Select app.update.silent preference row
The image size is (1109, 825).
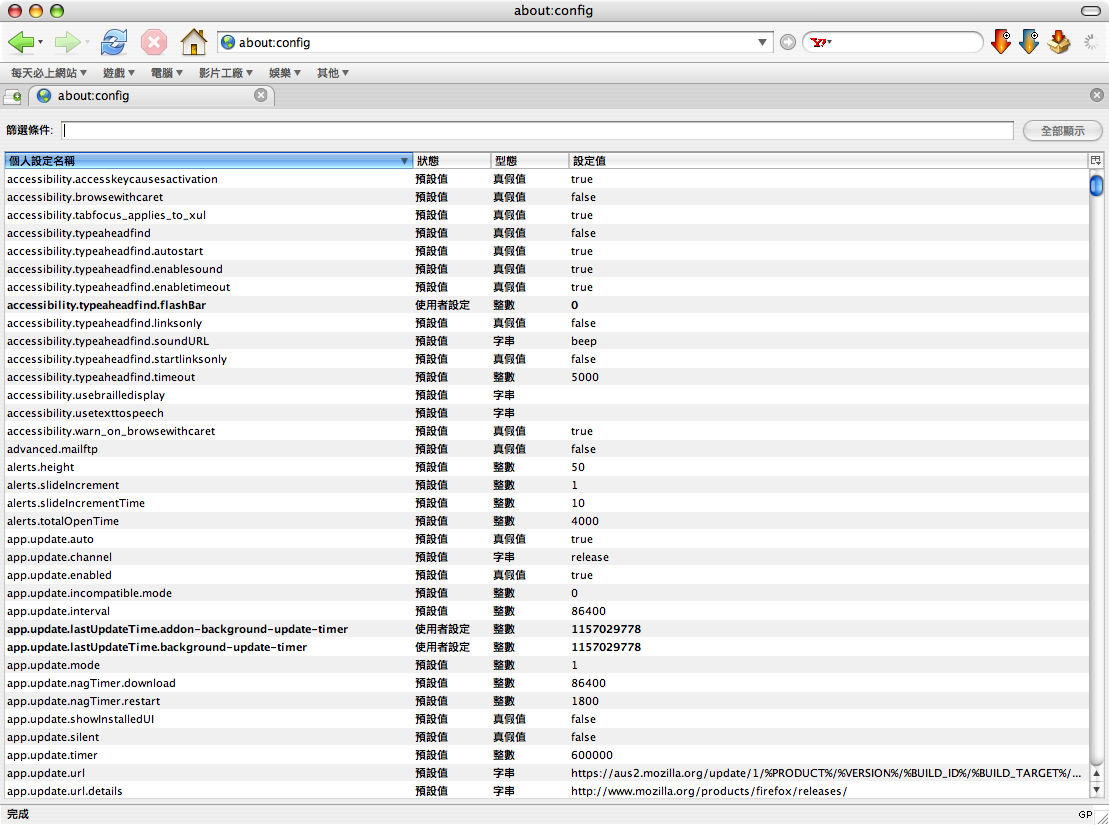(546, 737)
